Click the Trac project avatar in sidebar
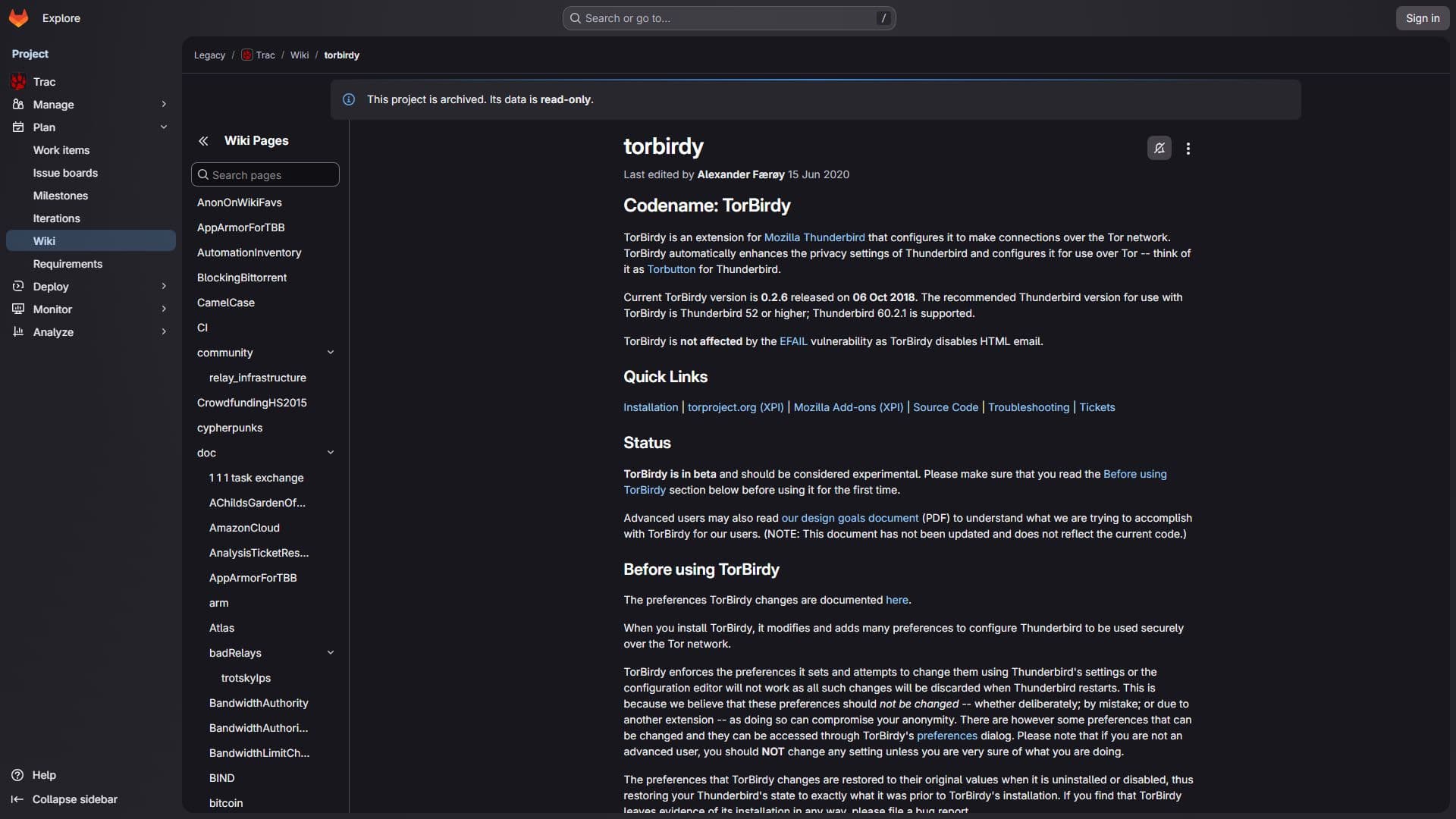This screenshot has height=819, width=1456. coord(18,82)
